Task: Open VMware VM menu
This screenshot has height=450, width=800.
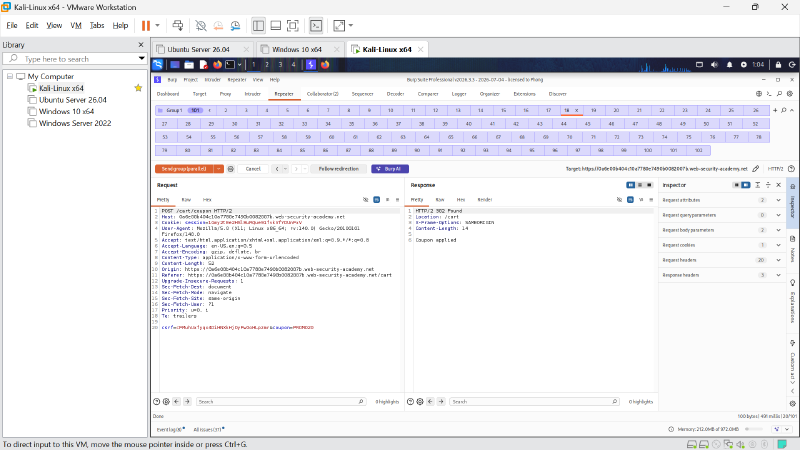Action: 76,26
